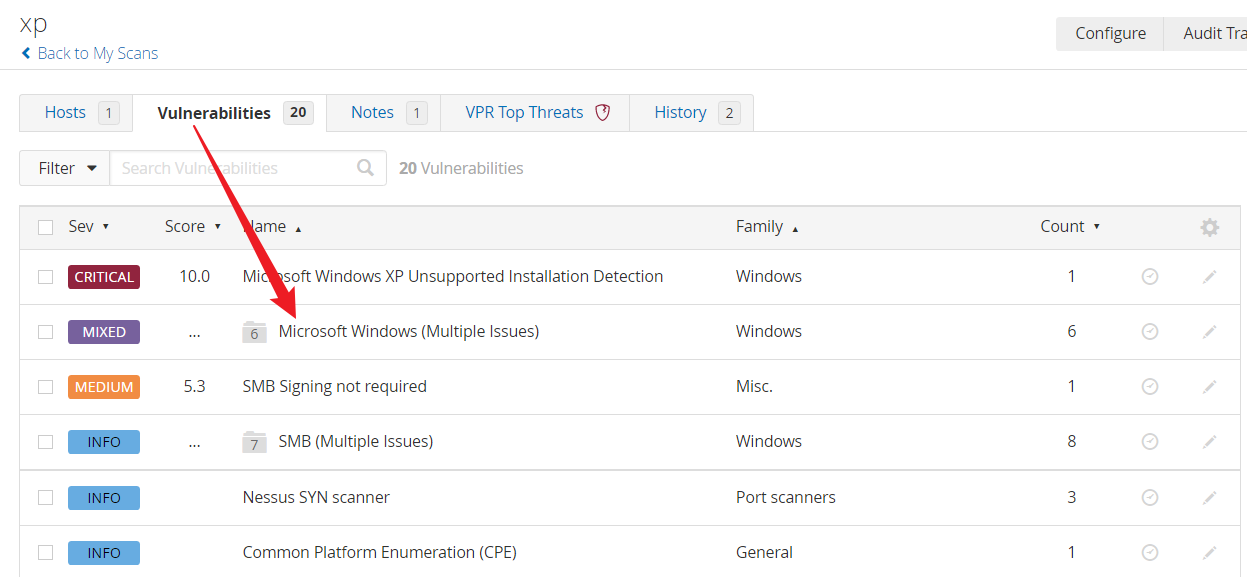Viewport: 1247px width, 577px height.
Task: Click snooze icon in the Windows XP Unsupported row
Action: [1150, 277]
